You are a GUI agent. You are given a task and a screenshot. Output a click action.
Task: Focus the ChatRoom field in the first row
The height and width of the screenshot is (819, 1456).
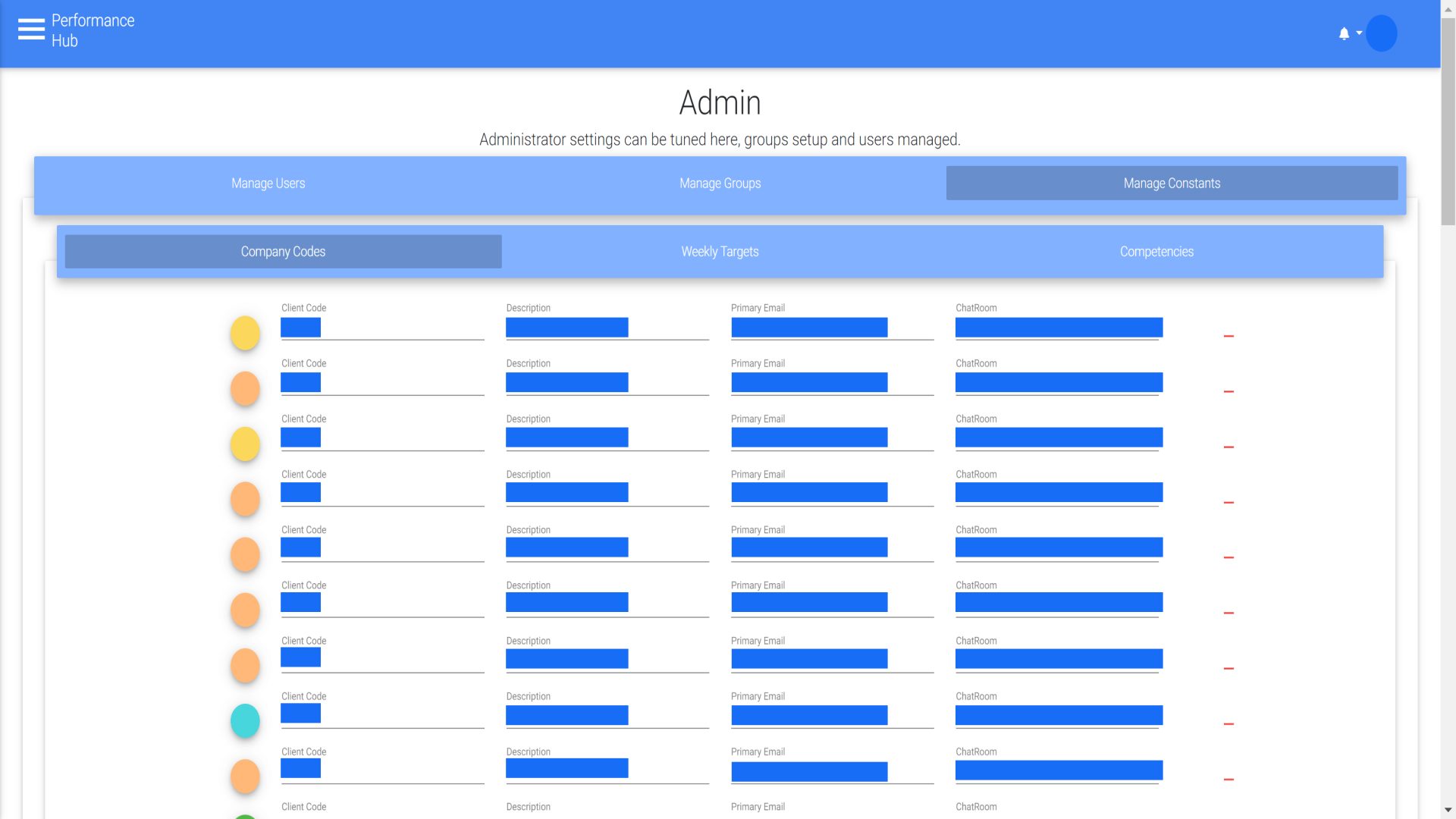(1057, 328)
